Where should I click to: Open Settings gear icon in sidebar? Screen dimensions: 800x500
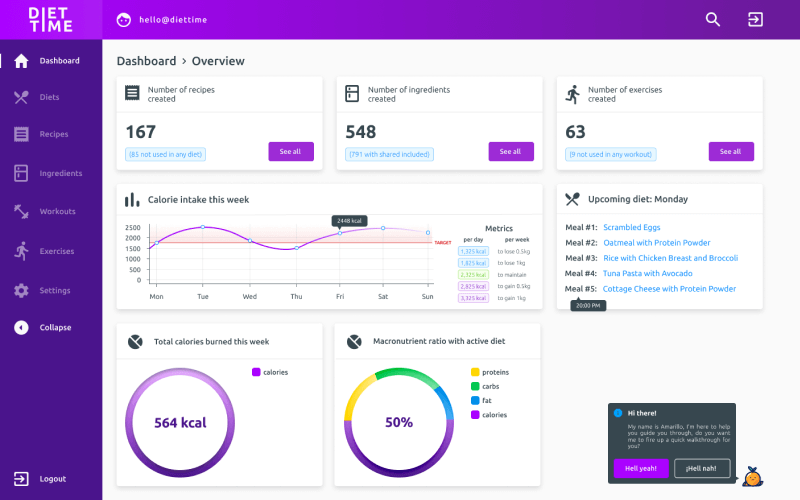click(21, 290)
